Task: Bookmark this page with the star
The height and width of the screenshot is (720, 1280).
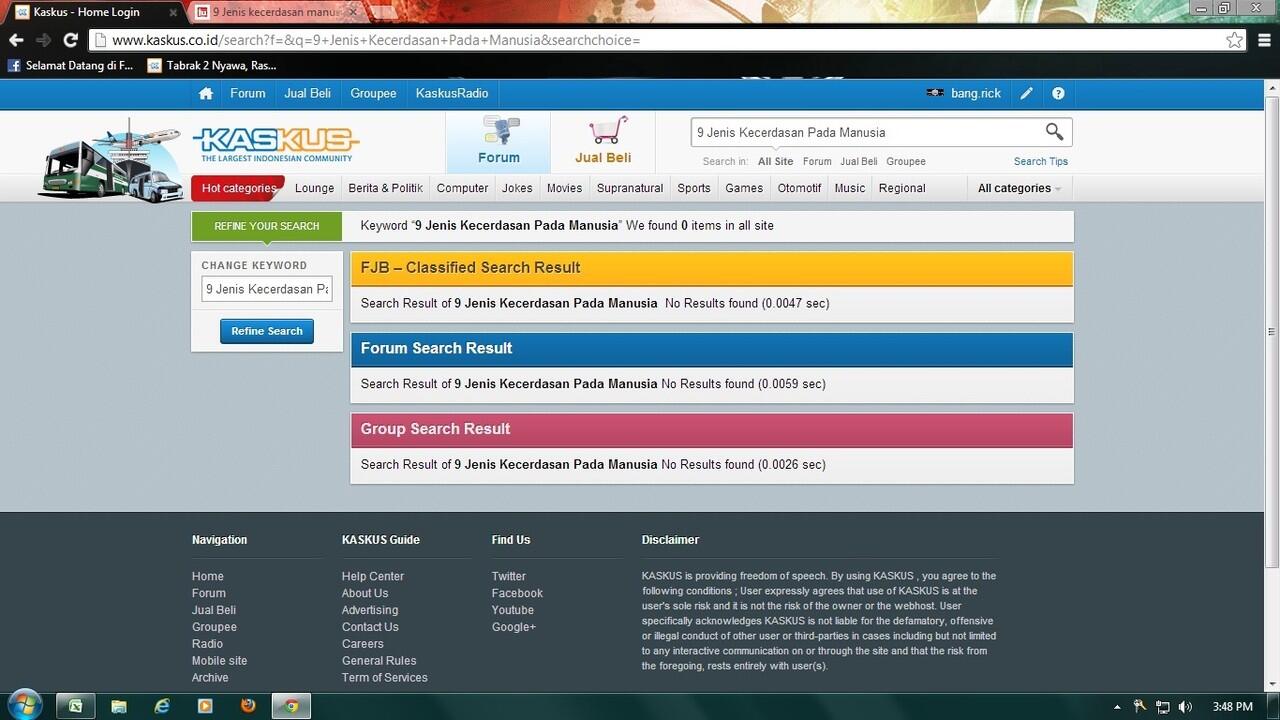Action: coord(1235,40)
